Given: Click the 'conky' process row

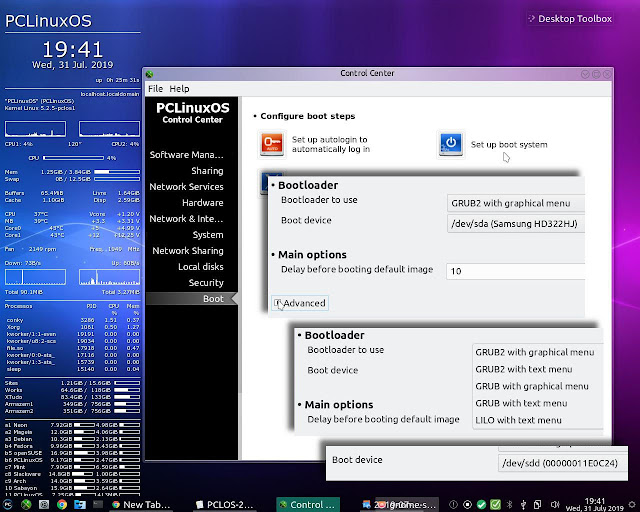Looking at the screenshot, I should point(72,320).
